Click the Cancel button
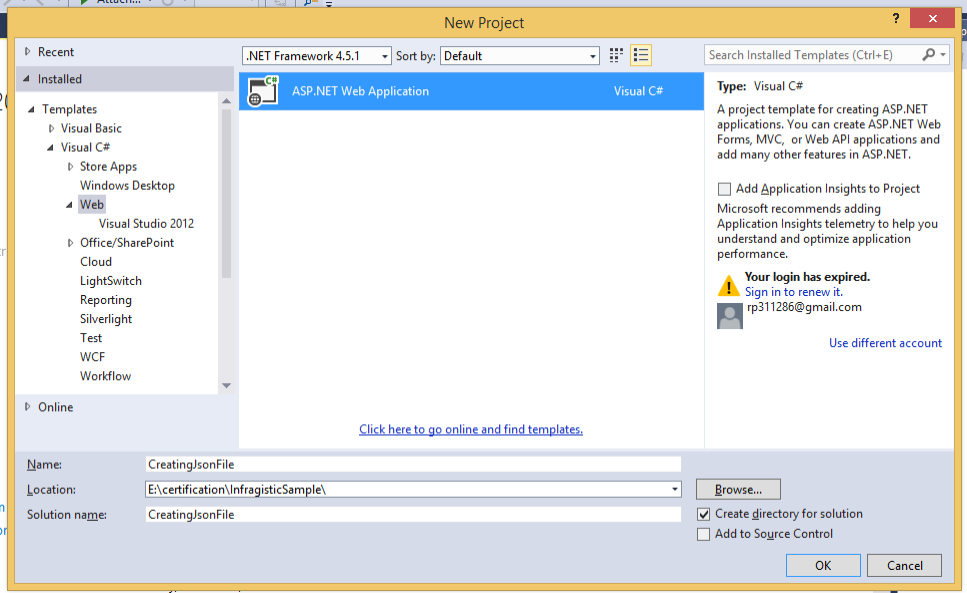 [904, 565]
